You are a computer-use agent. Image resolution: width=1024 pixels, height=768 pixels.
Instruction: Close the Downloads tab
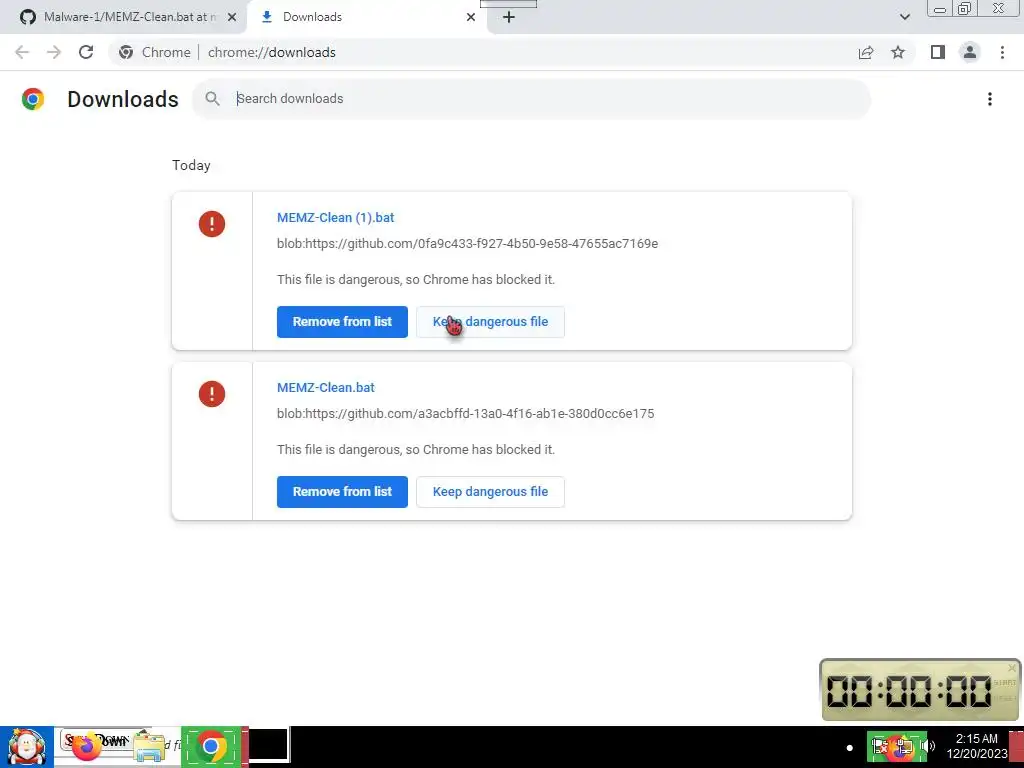[471, 17]
